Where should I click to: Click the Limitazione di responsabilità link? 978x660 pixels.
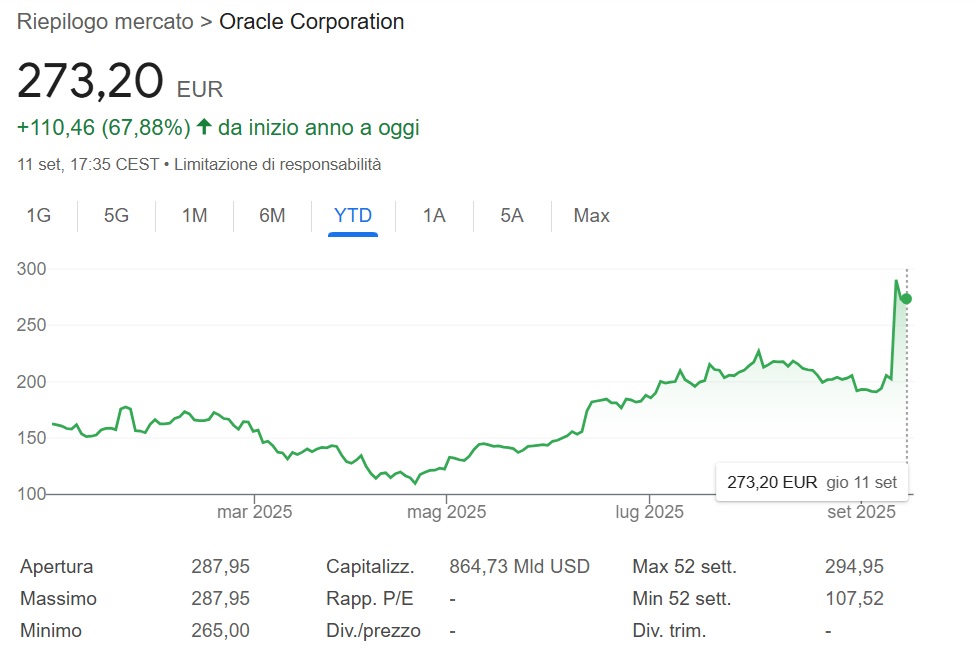coord(277,164)
